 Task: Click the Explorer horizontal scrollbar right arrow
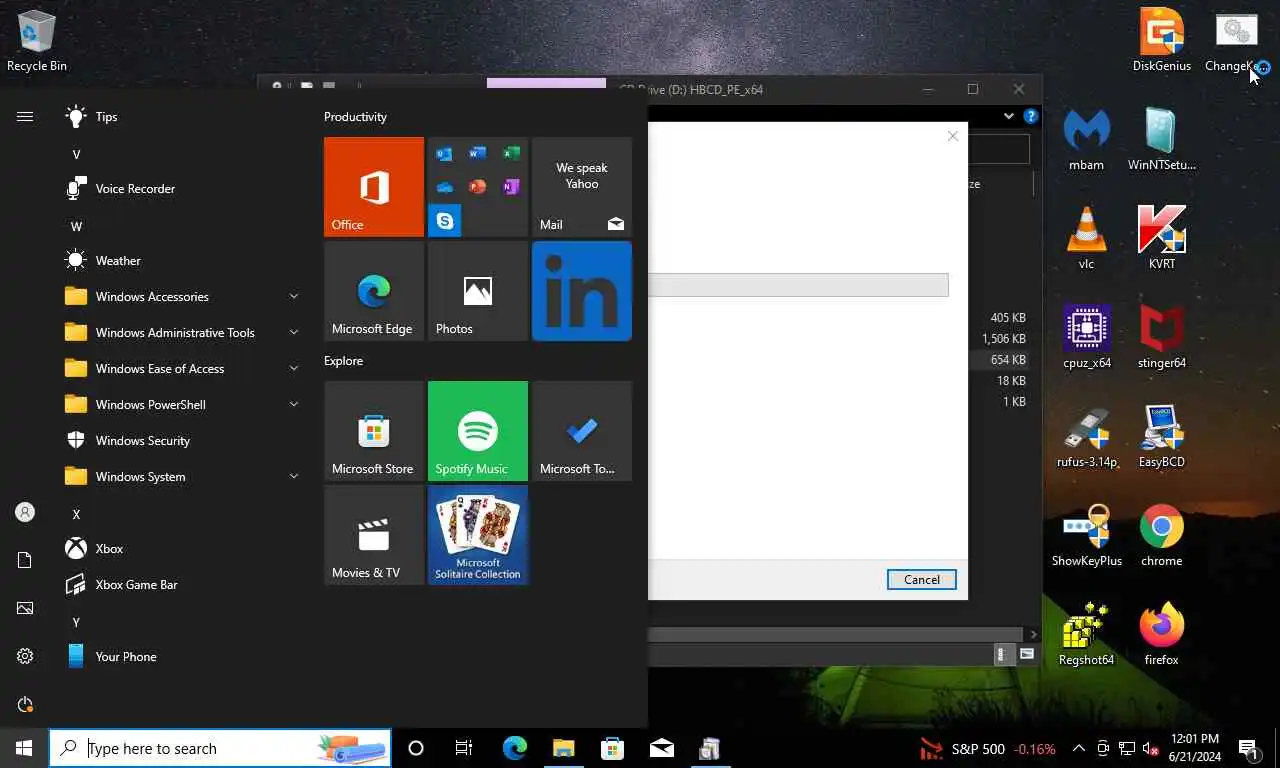[x=1033, y=634]
